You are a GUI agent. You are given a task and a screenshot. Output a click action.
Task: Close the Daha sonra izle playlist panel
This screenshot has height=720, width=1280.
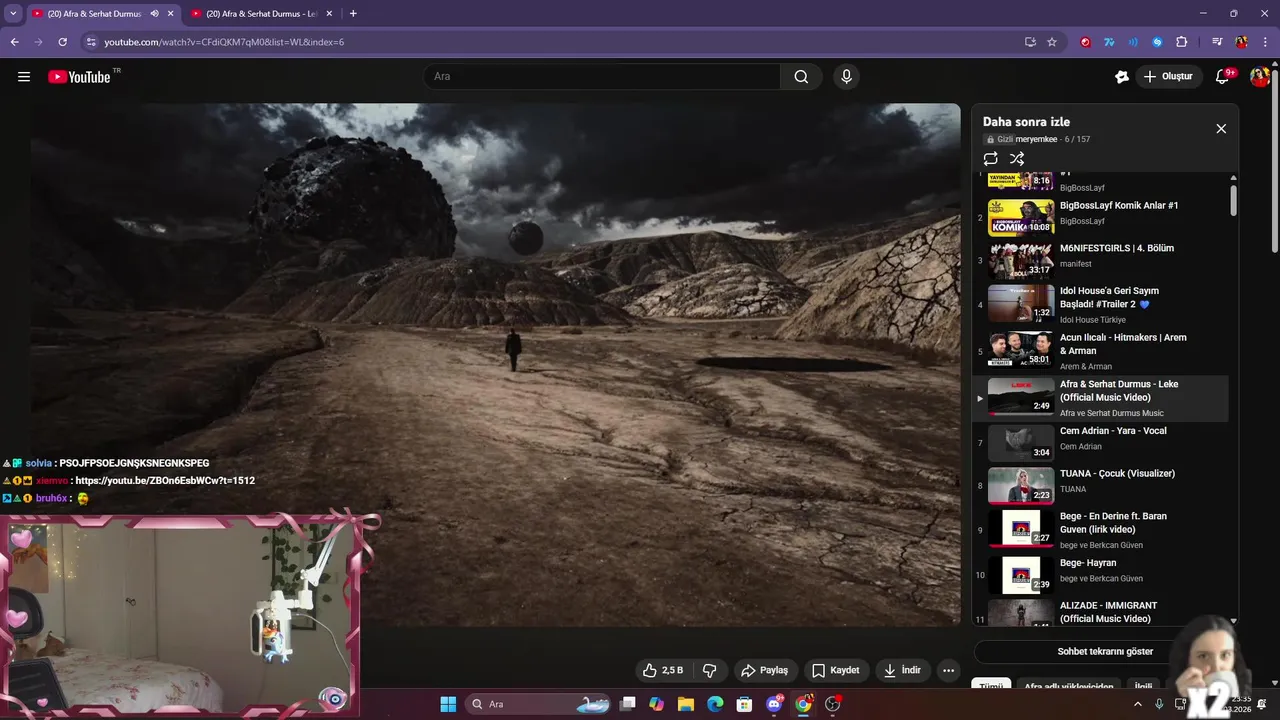pos(1221,129)
